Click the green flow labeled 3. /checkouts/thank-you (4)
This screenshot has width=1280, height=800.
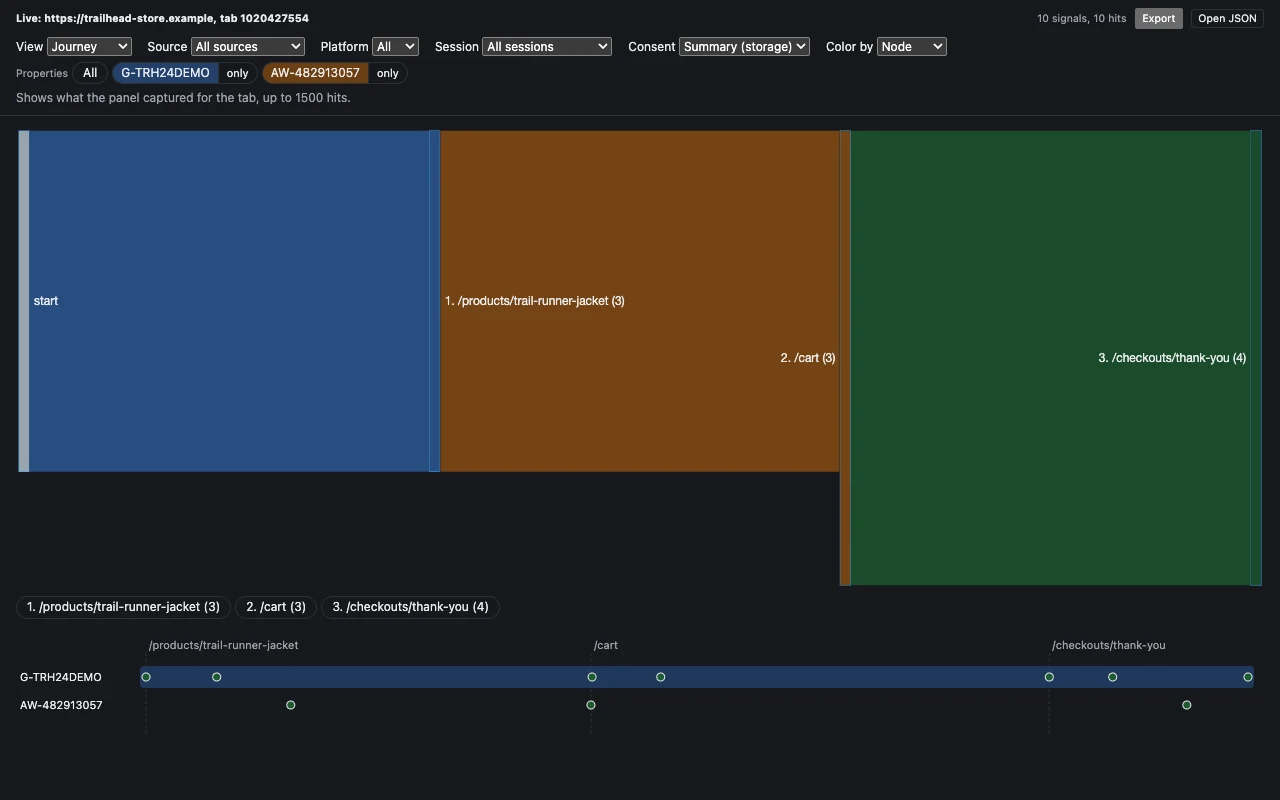[x=1050, y=358]
